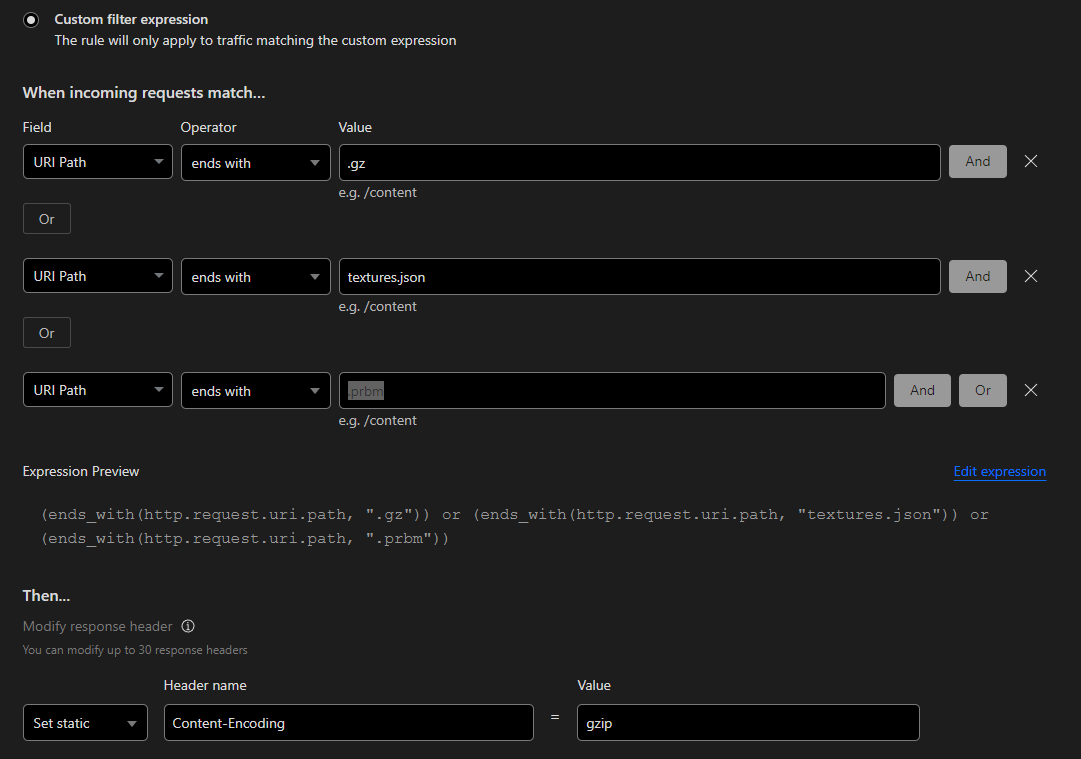This screenshot has width=1081, height=759.
Task: Open Field dropdown for the .gz row
Action: click(98, 162)
